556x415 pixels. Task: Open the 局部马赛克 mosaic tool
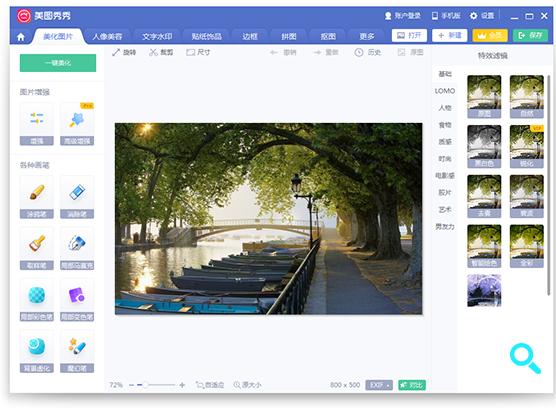tap(77, 248)
